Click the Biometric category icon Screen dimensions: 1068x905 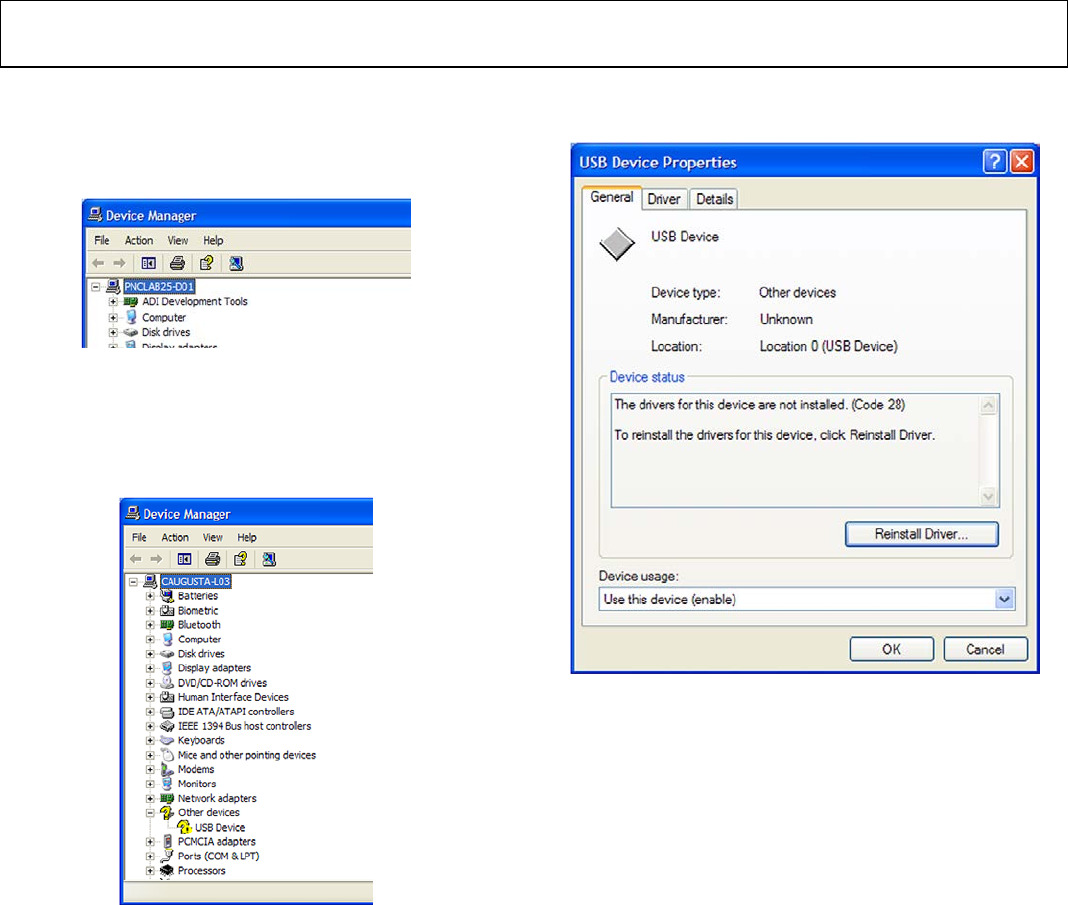(x=167, y=610)
